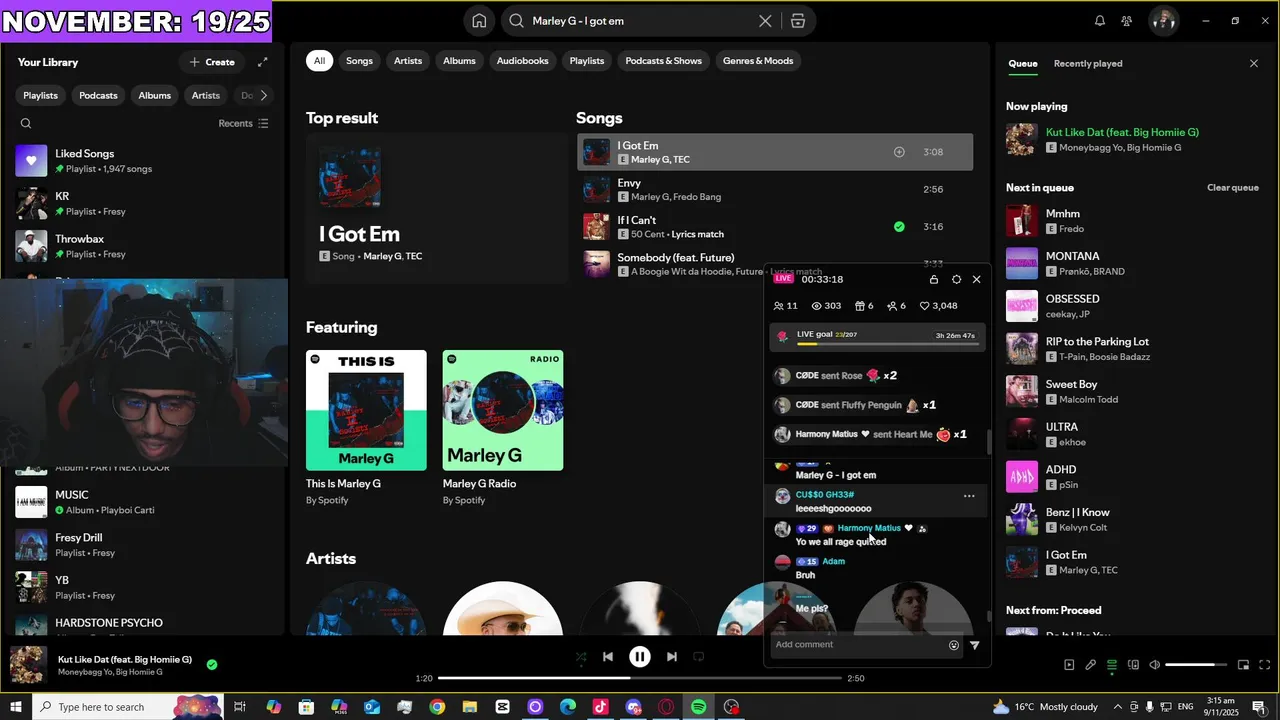
Task: Mute the volume speaker icon
Action: coord(1155,665)
